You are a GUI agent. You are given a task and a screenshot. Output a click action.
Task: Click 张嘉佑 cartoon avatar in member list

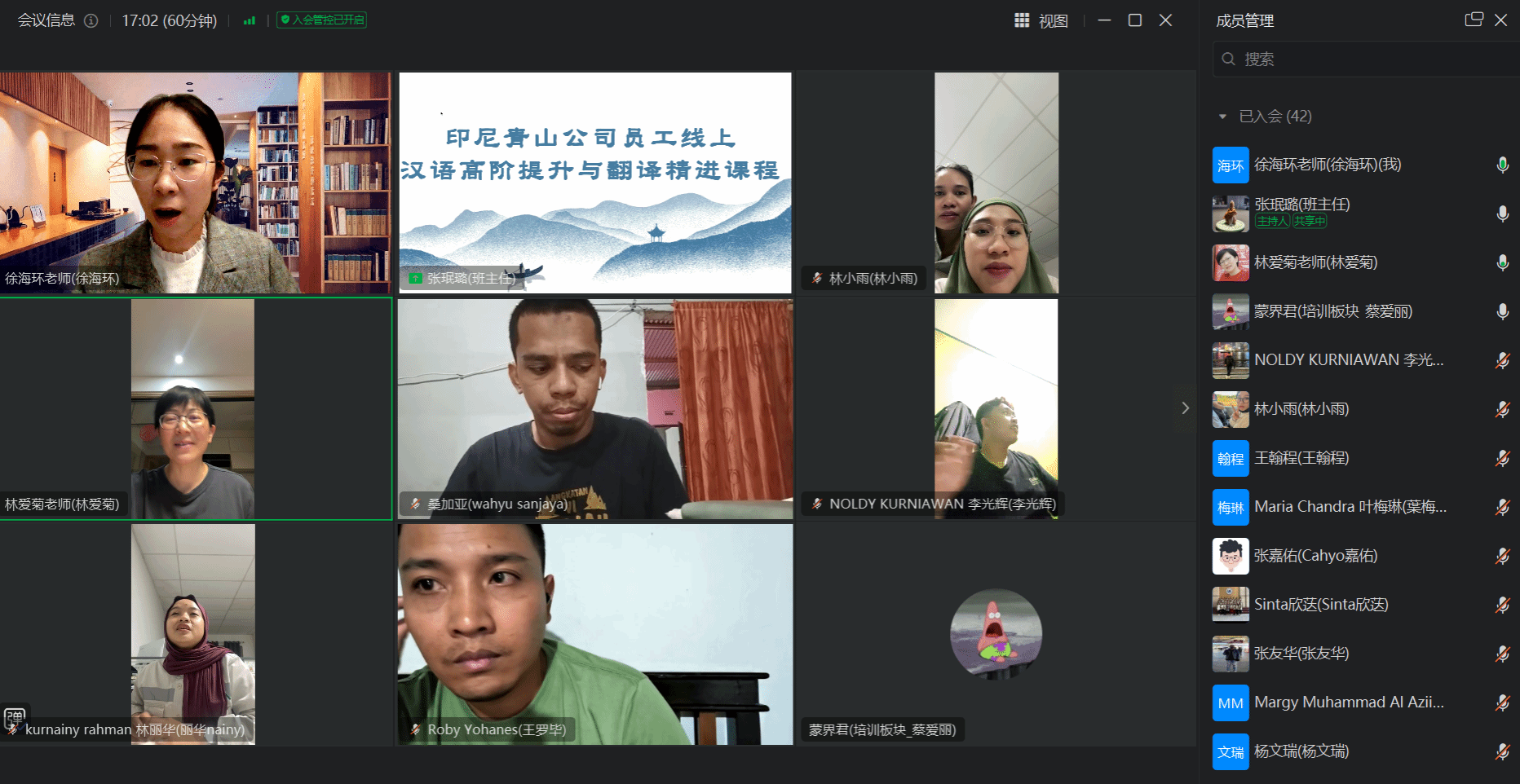pos(1230,556)
